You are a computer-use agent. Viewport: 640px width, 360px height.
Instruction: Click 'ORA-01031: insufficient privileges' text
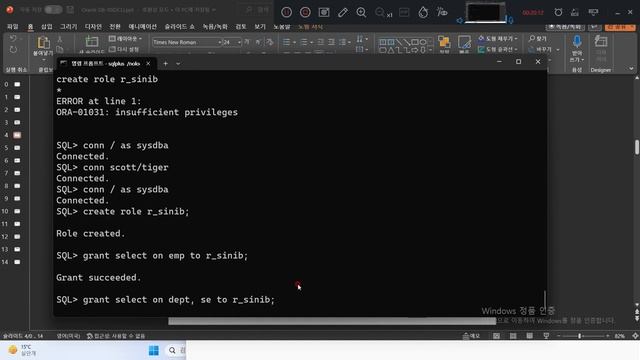tap(147, 112)
